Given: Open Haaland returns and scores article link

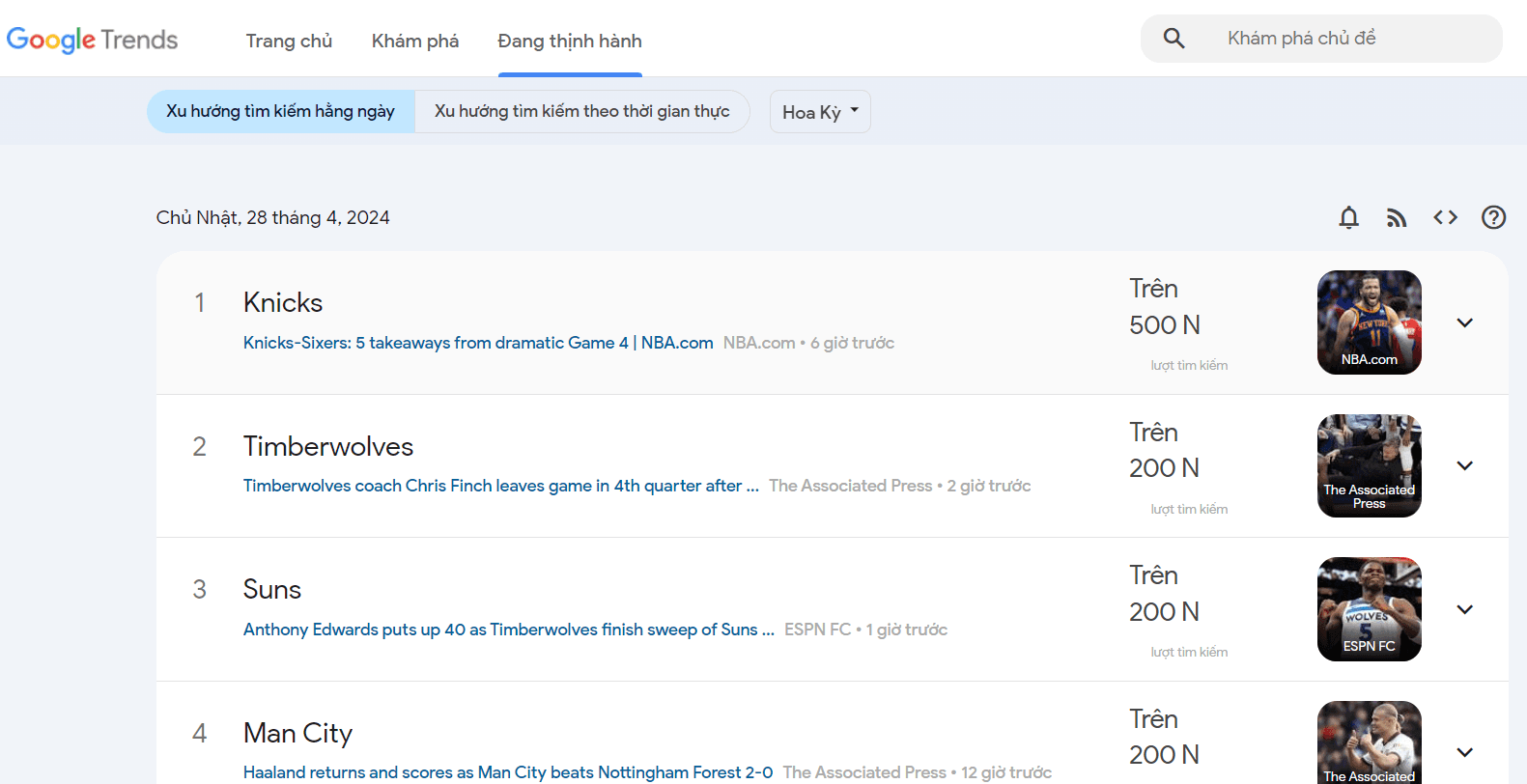Looking at the screenshot, I should pyautogui.click(x=508, y=772).
